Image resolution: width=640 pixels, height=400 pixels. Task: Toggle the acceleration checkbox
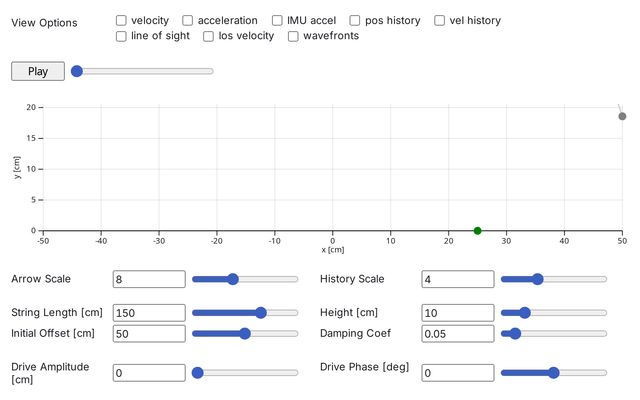click(188, 20)
